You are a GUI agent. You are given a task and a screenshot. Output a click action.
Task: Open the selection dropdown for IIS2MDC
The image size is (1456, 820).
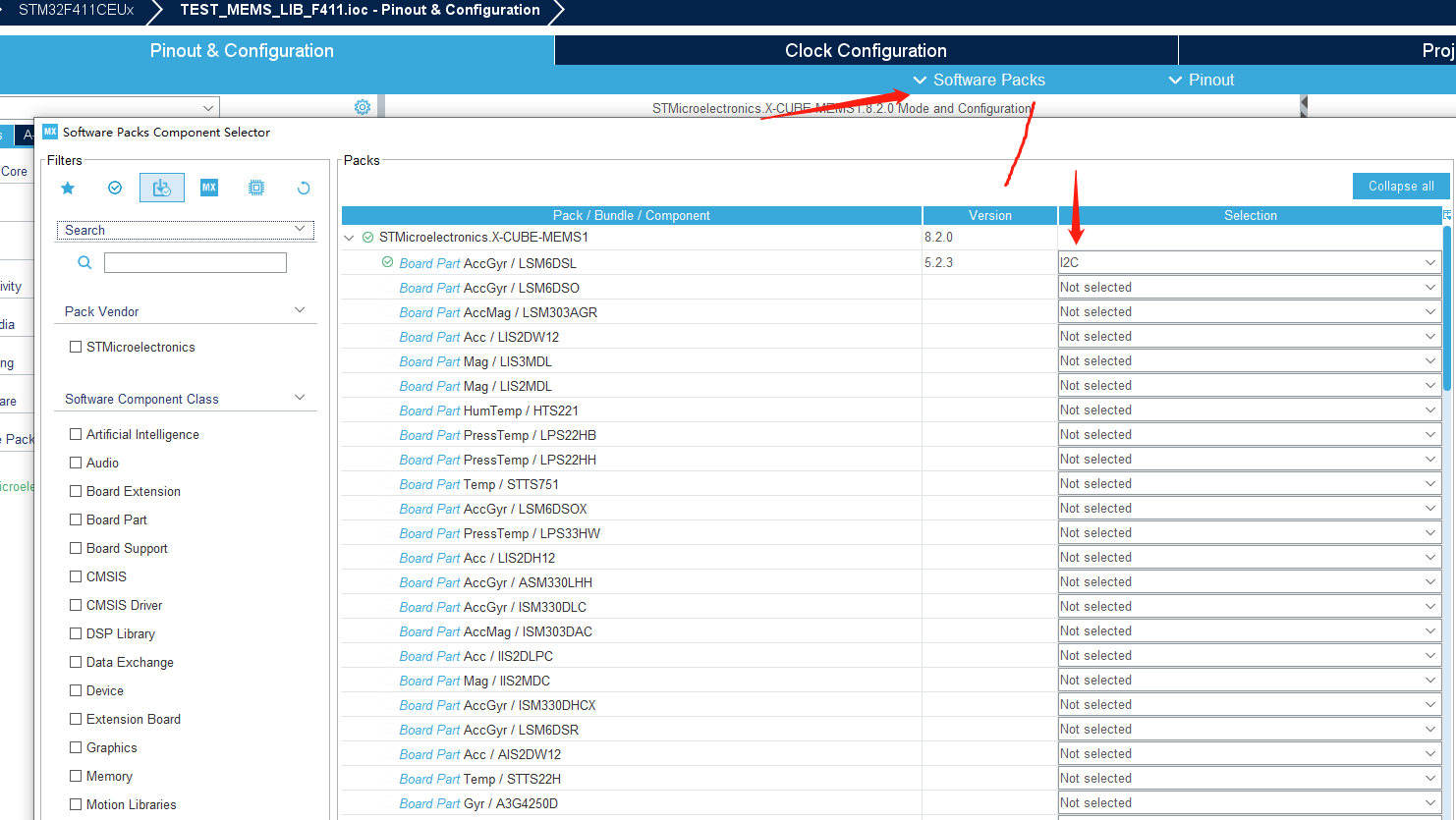click(x=1250, y=680)
